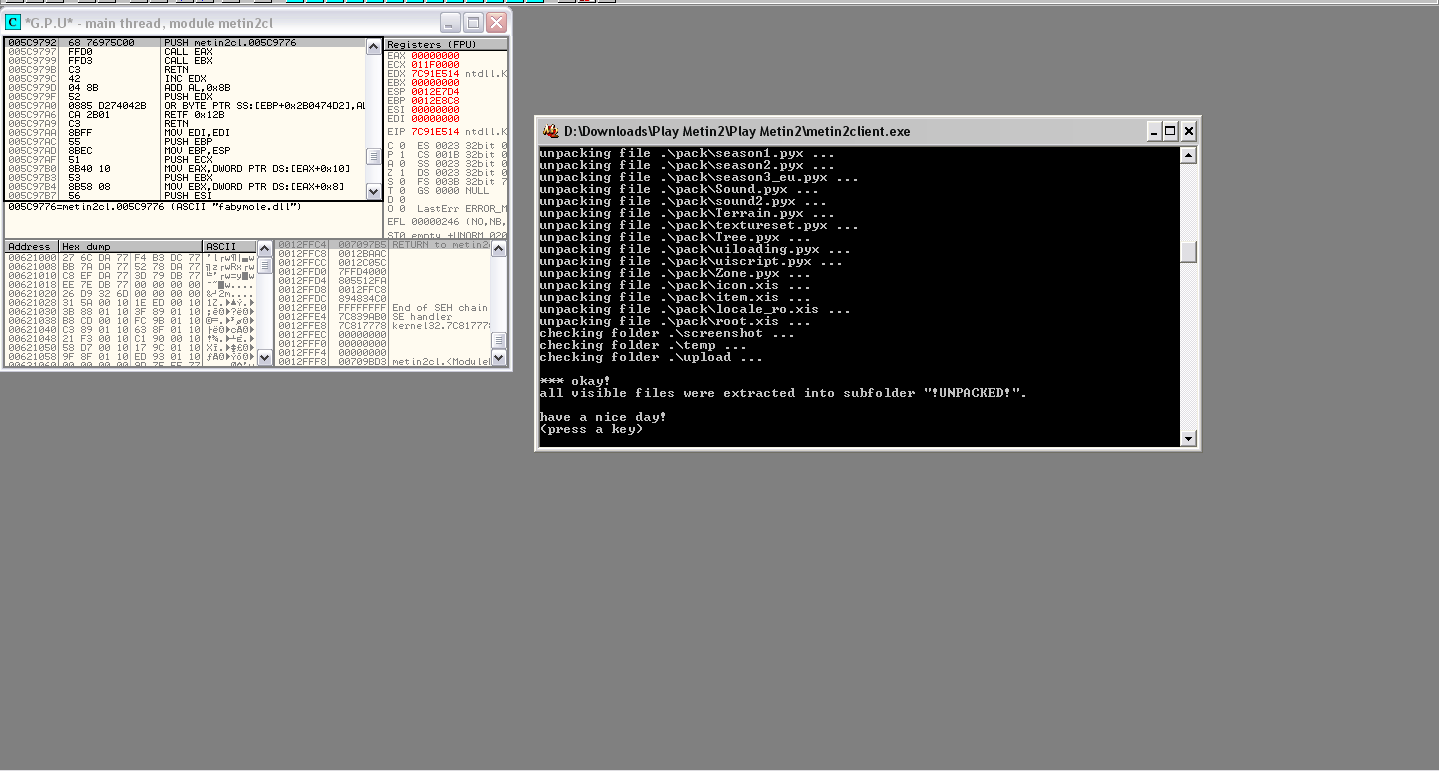
Task: Click console line mentioning "!UNPACKED!" subfolder
Action: click(783, 393)
